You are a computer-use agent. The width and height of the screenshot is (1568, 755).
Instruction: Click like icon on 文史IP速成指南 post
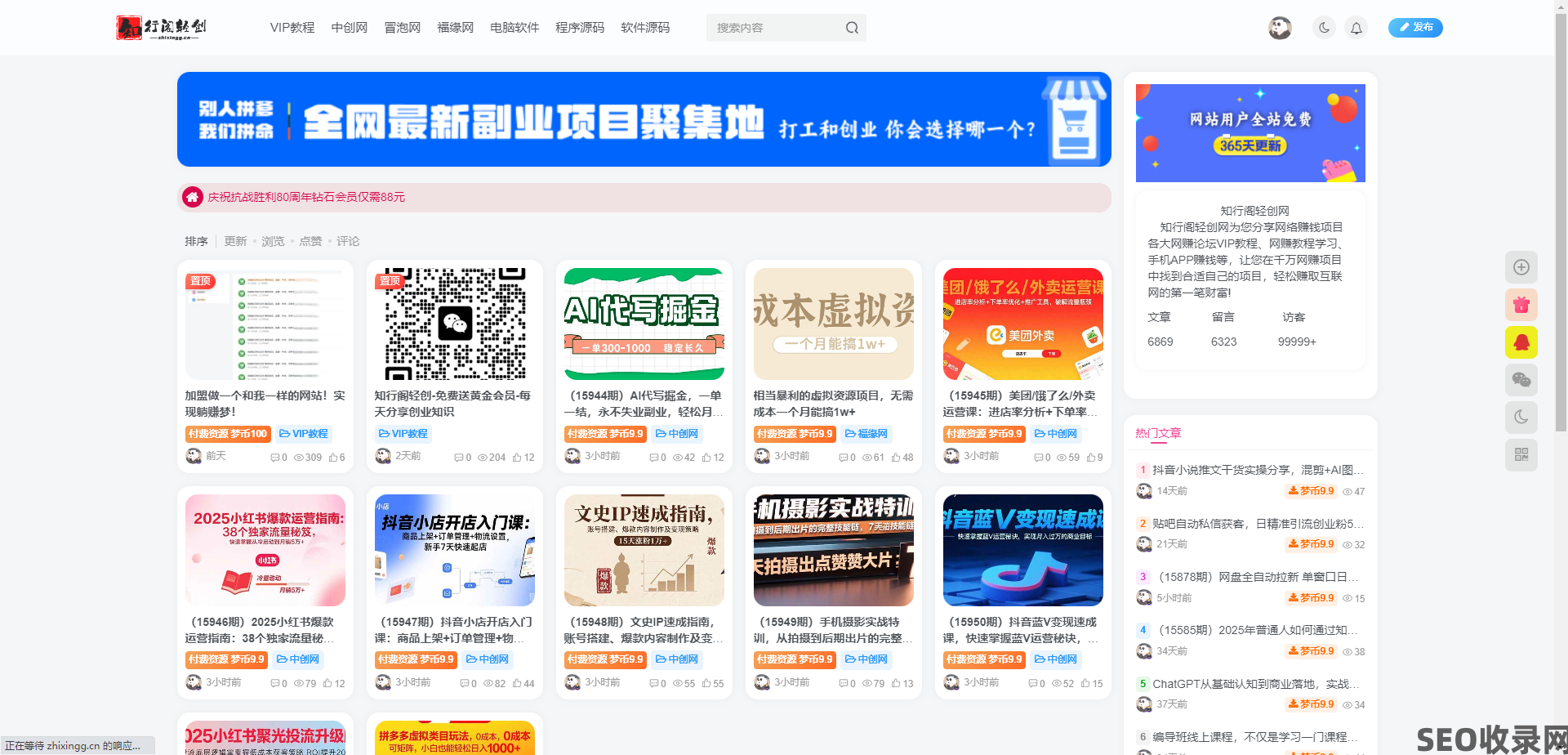pyautogui.click(x=706, y=684)
